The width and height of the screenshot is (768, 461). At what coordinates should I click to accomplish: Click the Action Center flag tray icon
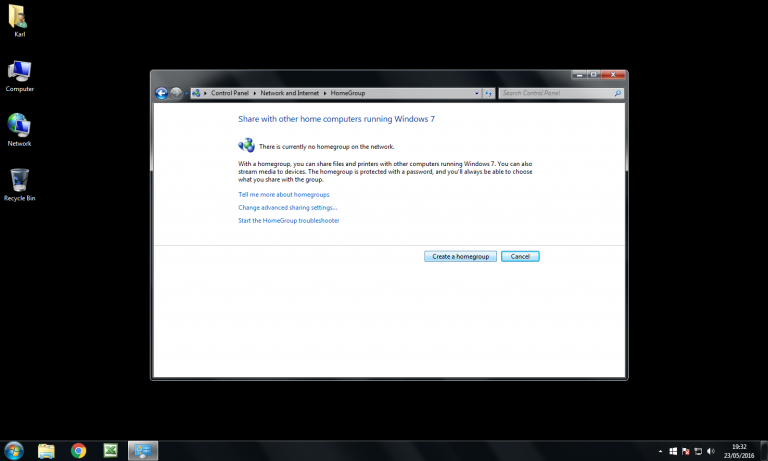coord(688,451)
